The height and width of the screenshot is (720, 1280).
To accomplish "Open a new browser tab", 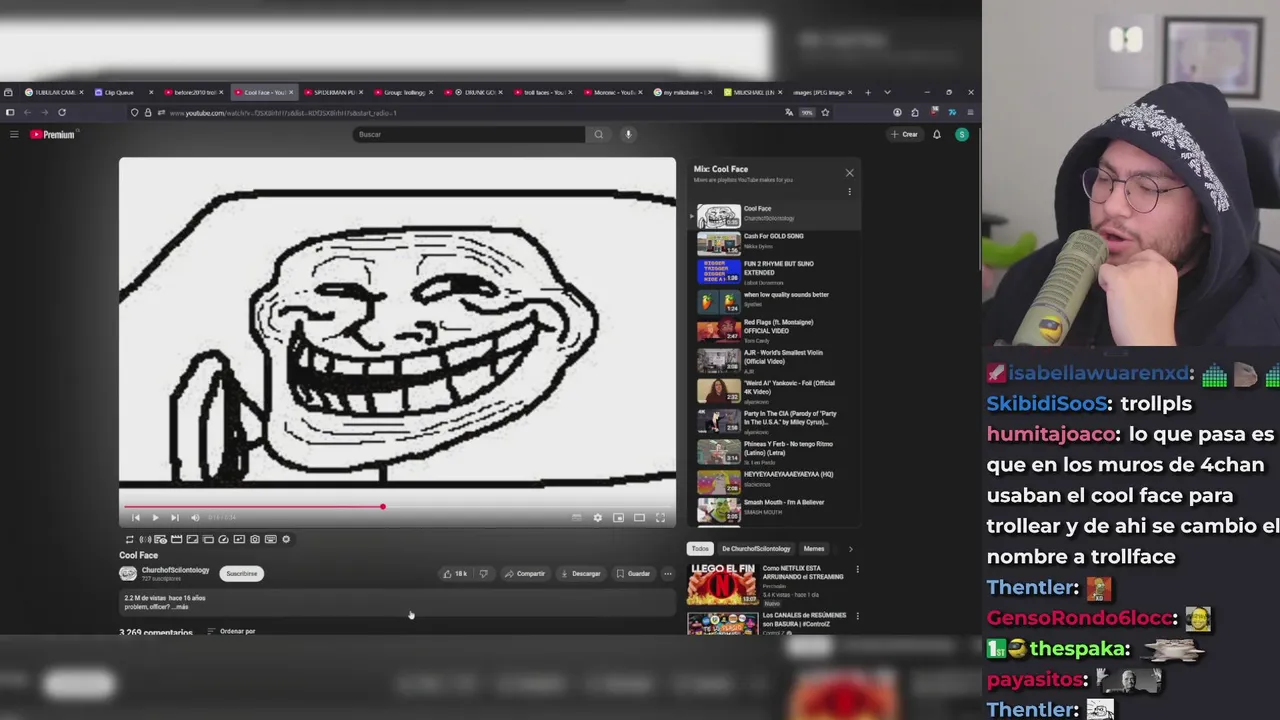I will click(x=868, y=93).
